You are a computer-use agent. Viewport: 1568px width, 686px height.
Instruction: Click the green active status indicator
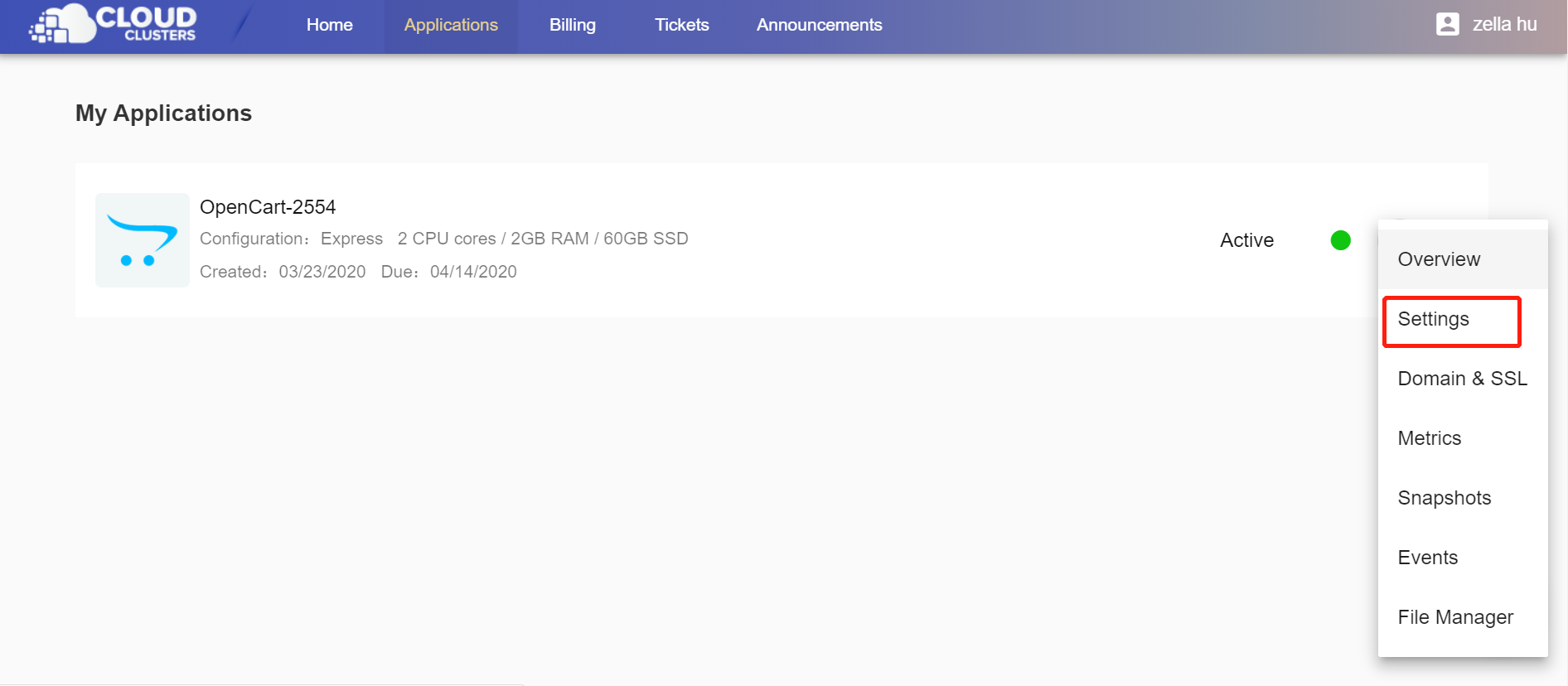point(1340,240)
